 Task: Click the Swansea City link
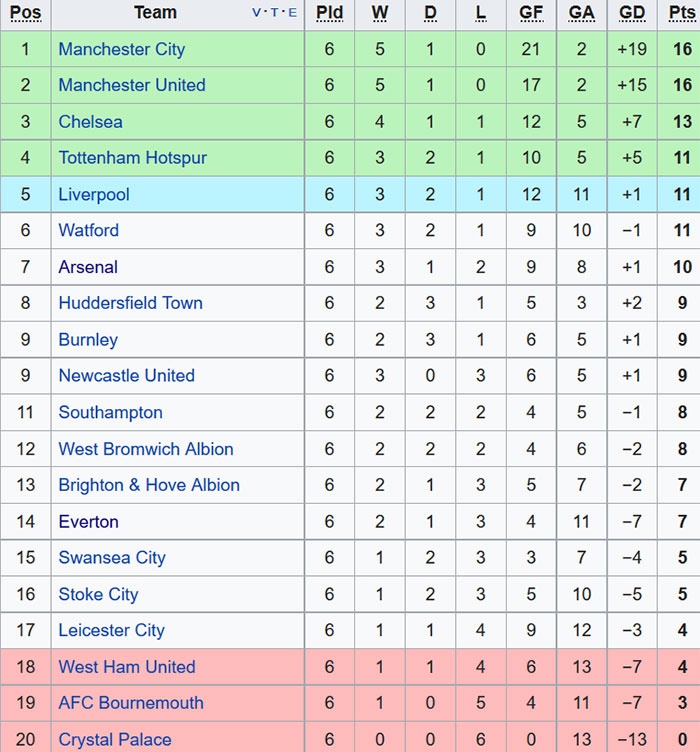[x=112, y=558]
